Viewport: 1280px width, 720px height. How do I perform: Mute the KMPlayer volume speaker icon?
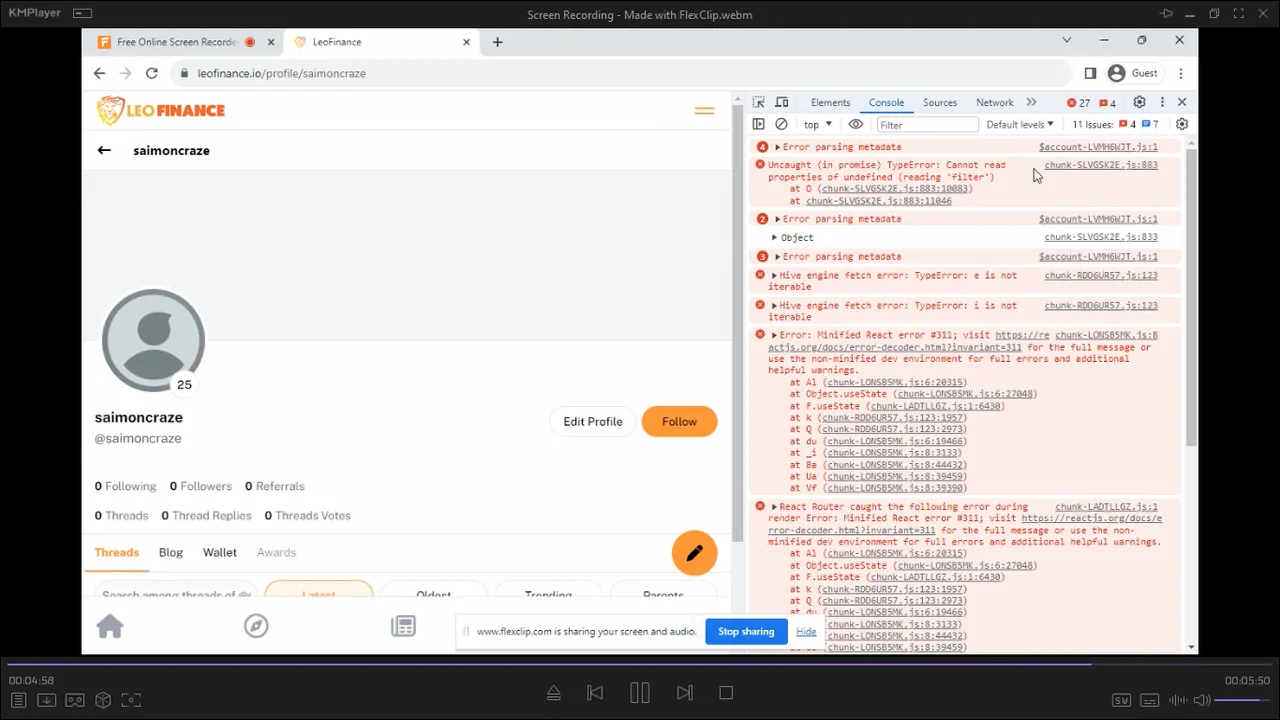point(1202,700)
